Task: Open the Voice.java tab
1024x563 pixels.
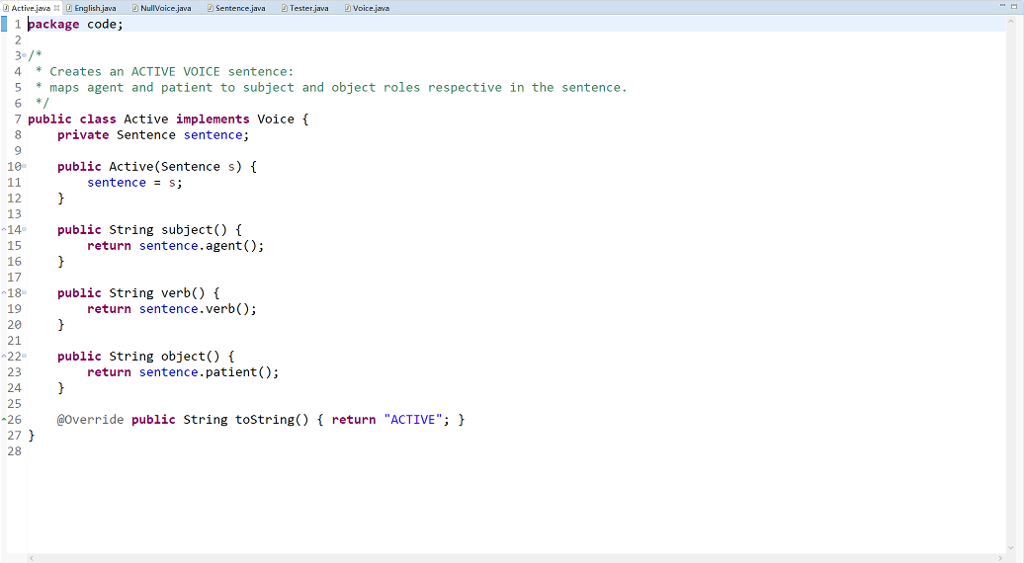Action: click(x=371, y=8)
